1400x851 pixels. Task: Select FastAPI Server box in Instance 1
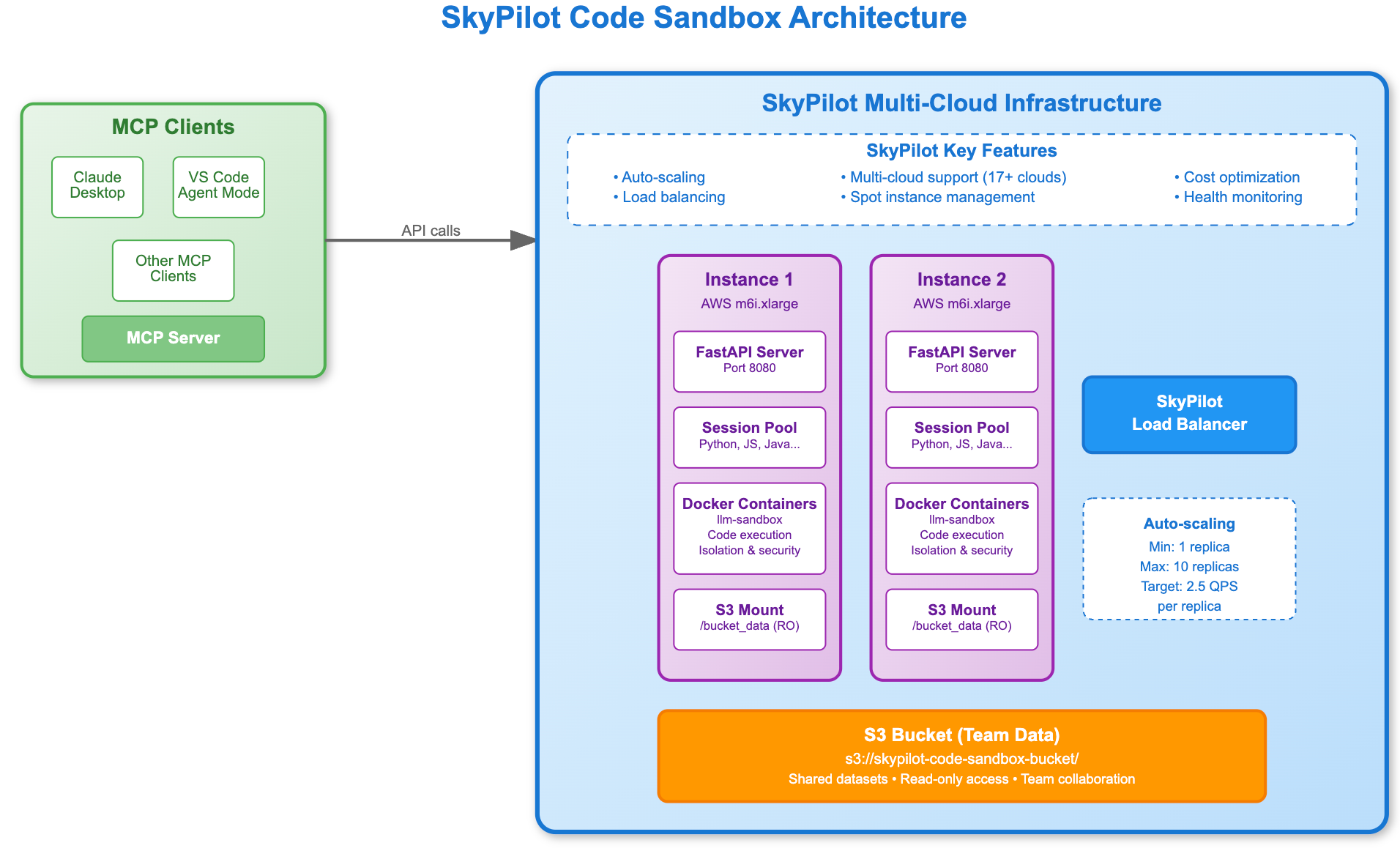coord(749,361)
